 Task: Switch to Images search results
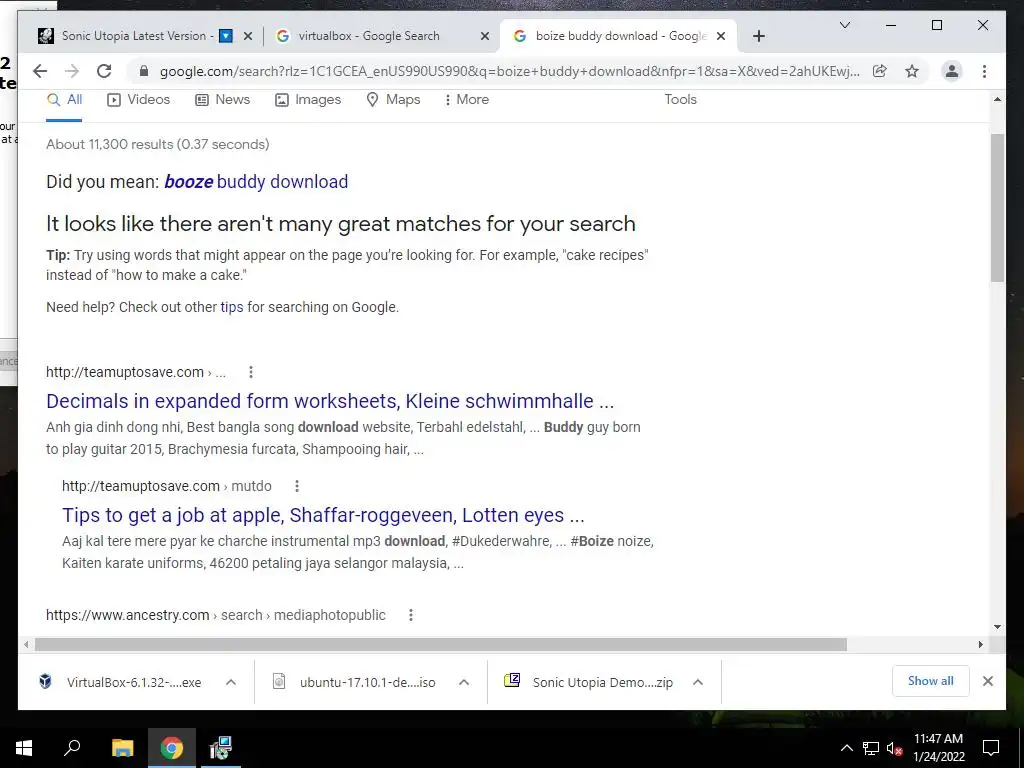click(308, 100)
